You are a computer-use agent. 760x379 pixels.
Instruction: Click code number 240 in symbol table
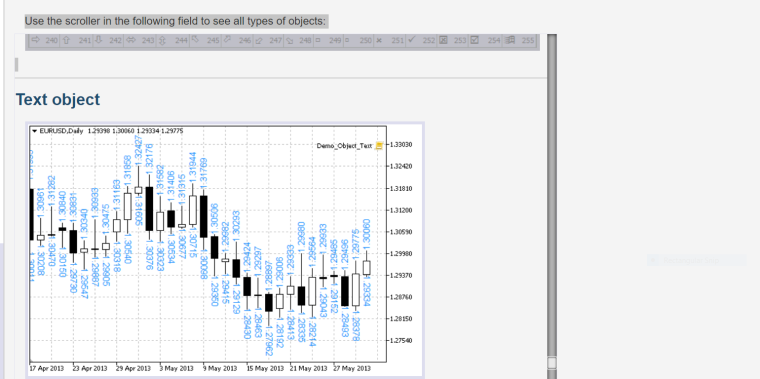51,41
